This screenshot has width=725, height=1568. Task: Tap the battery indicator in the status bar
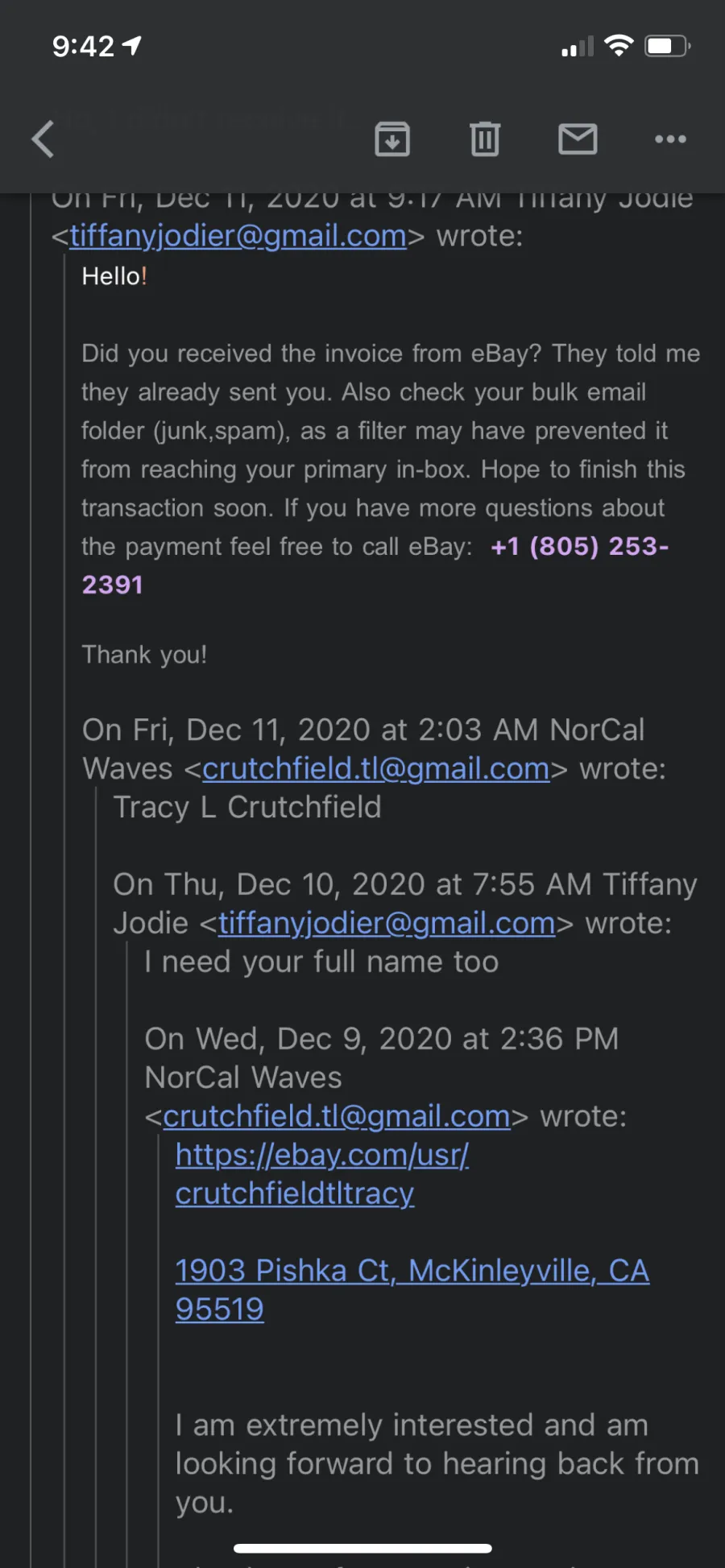668,46
